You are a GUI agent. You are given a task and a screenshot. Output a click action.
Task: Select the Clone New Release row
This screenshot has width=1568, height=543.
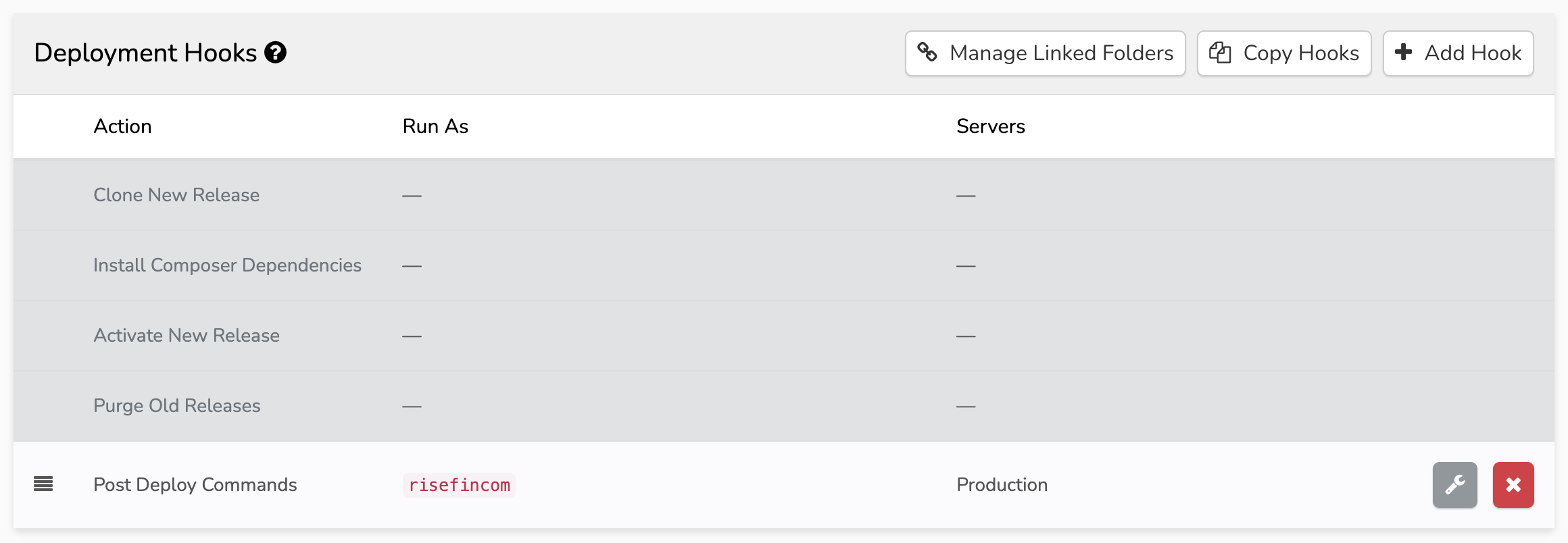pos(176,195)
